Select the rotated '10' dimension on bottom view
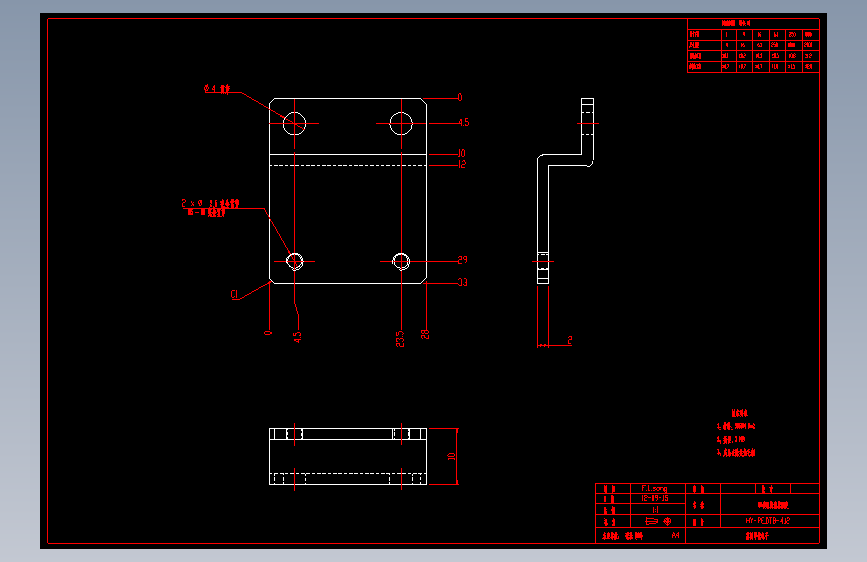The width and height of the screenshot is (867, 562). point(451,456)
